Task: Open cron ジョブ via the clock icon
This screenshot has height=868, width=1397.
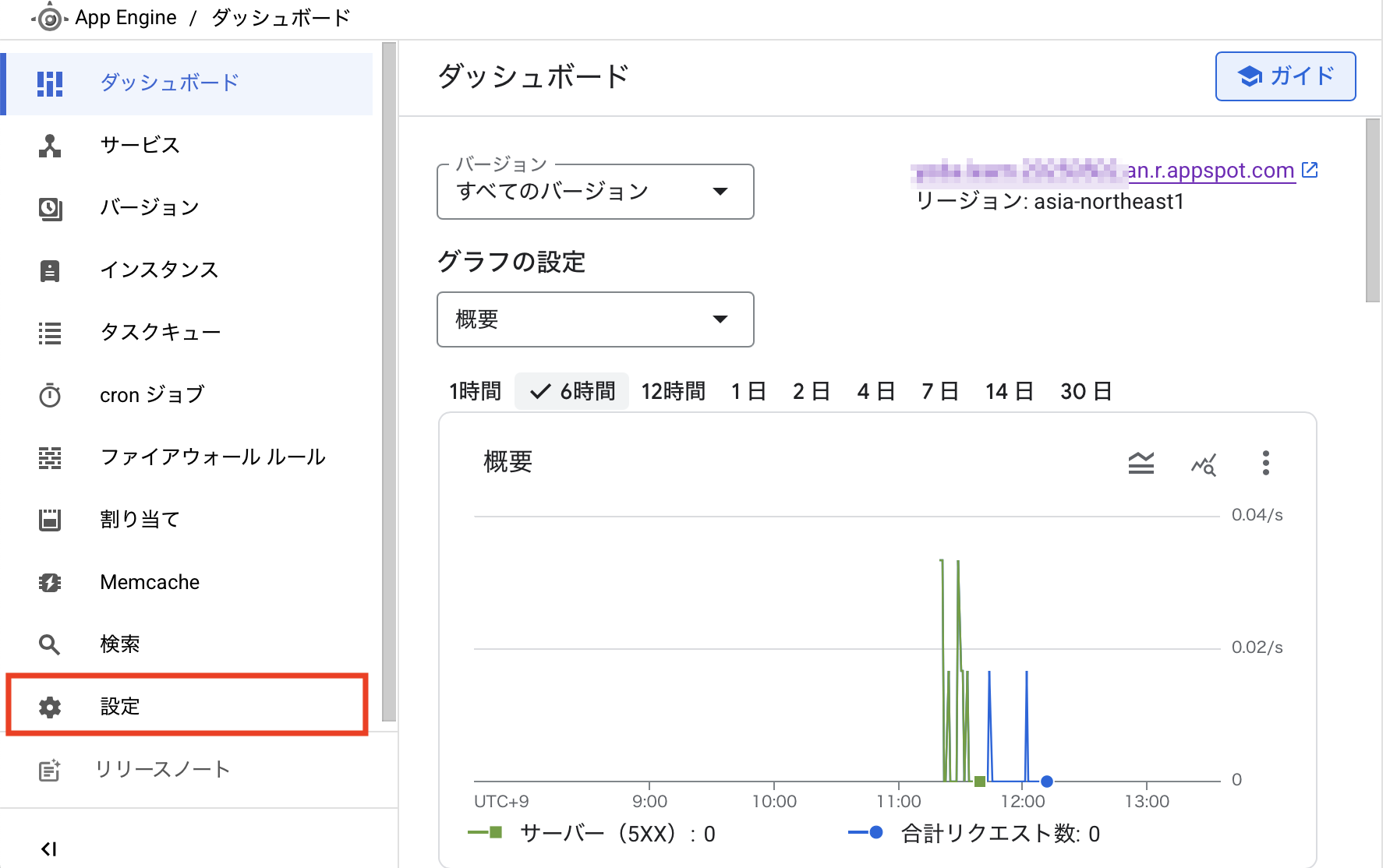Action: 49,395
